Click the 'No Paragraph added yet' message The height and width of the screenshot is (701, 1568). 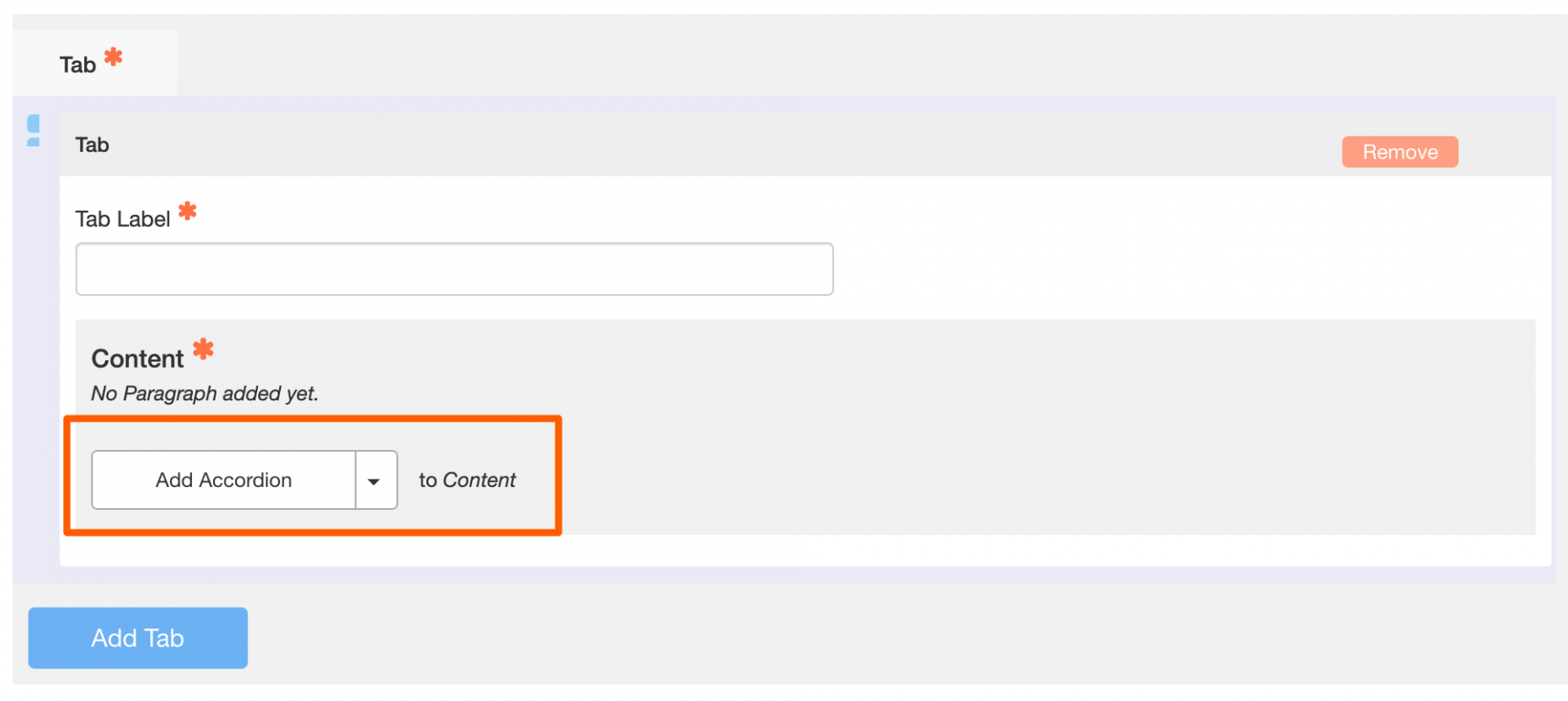tap(204, 393)
